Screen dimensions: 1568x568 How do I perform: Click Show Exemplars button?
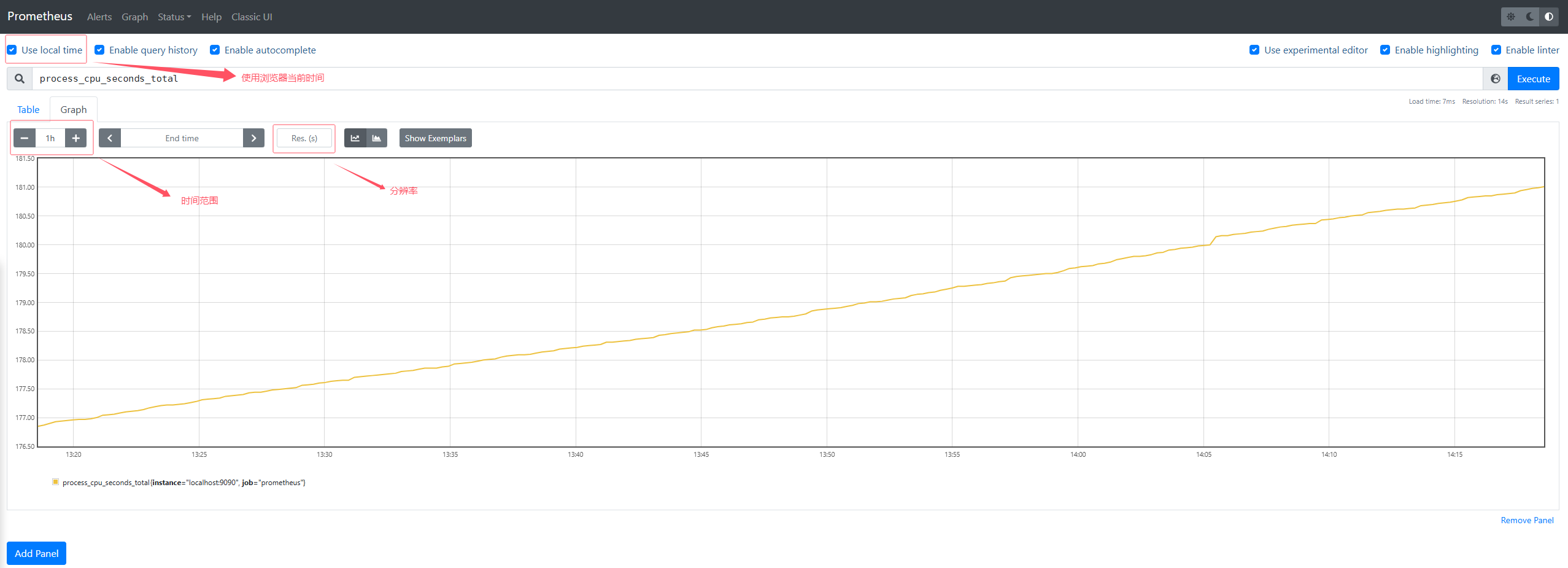(x=436, y=138)
